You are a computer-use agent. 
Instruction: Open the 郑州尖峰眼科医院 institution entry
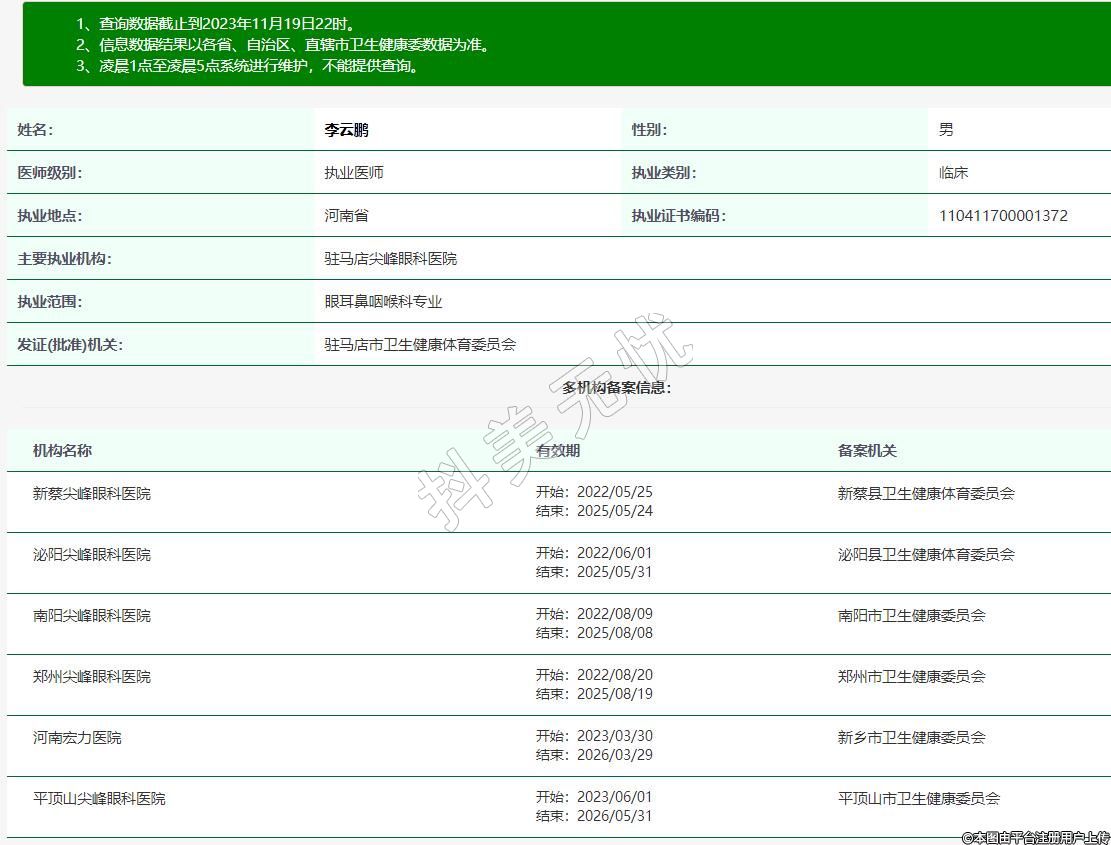point(92,677)
